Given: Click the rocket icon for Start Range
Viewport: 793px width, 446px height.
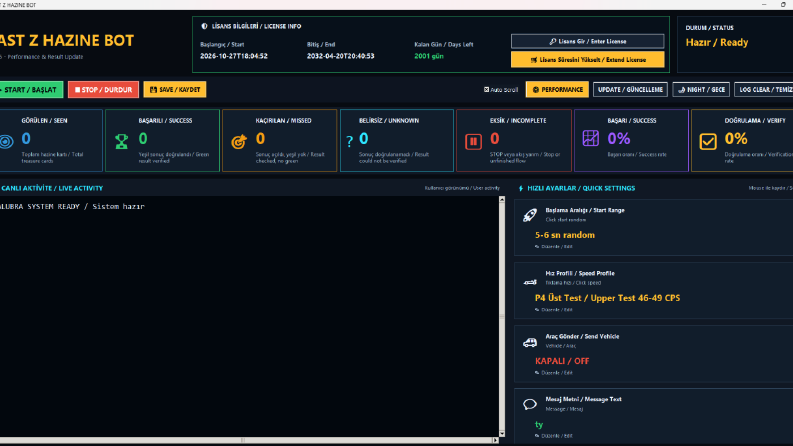Looking at the screenshot, I should (x=530, y=215).
